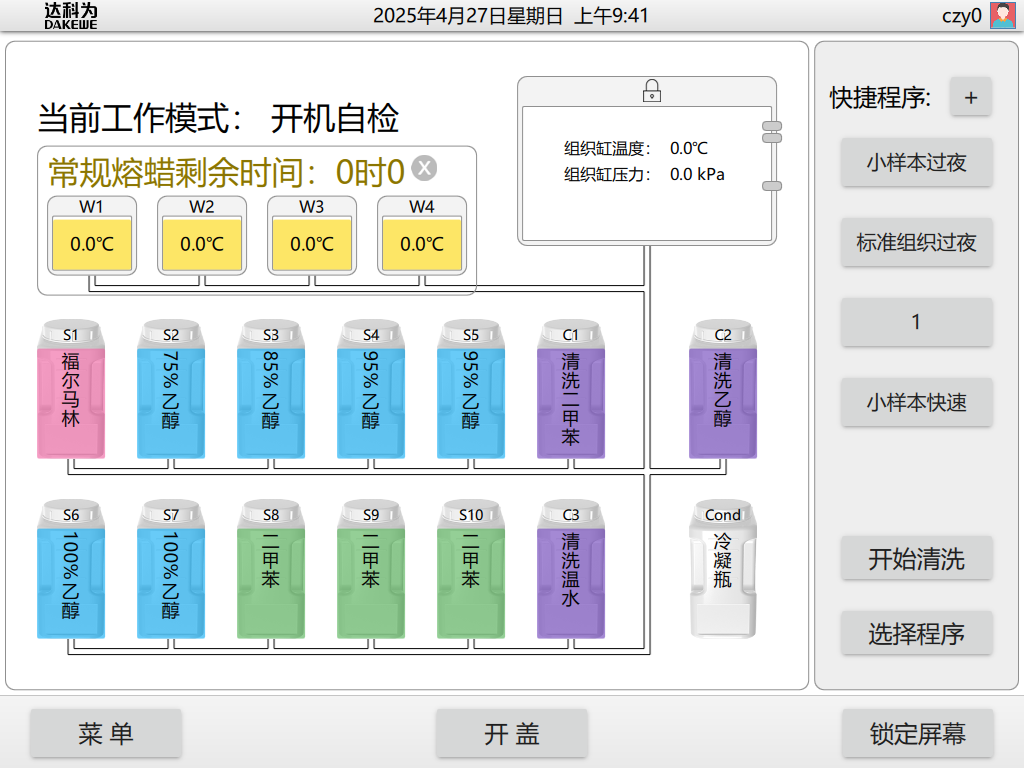Start the 标准组织过夜 program
This screenshot has width=1024, height=768.
916,242
